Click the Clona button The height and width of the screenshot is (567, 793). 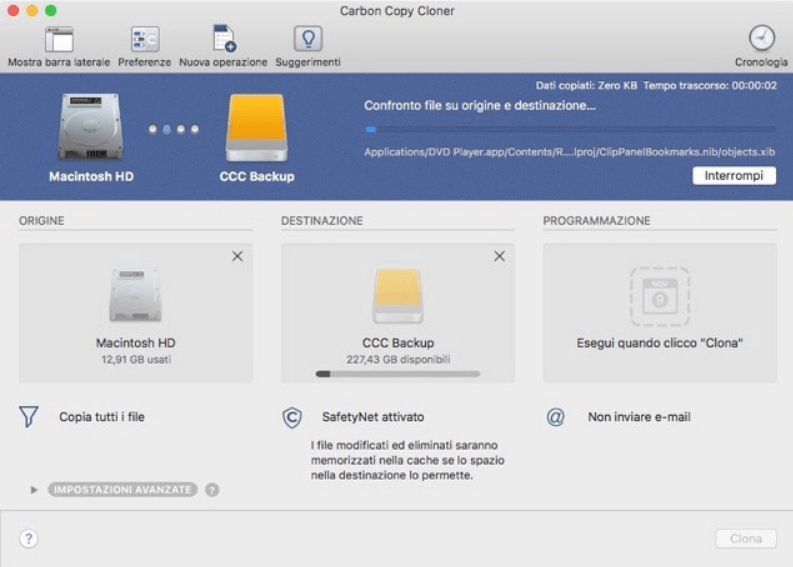pos(745,539)
